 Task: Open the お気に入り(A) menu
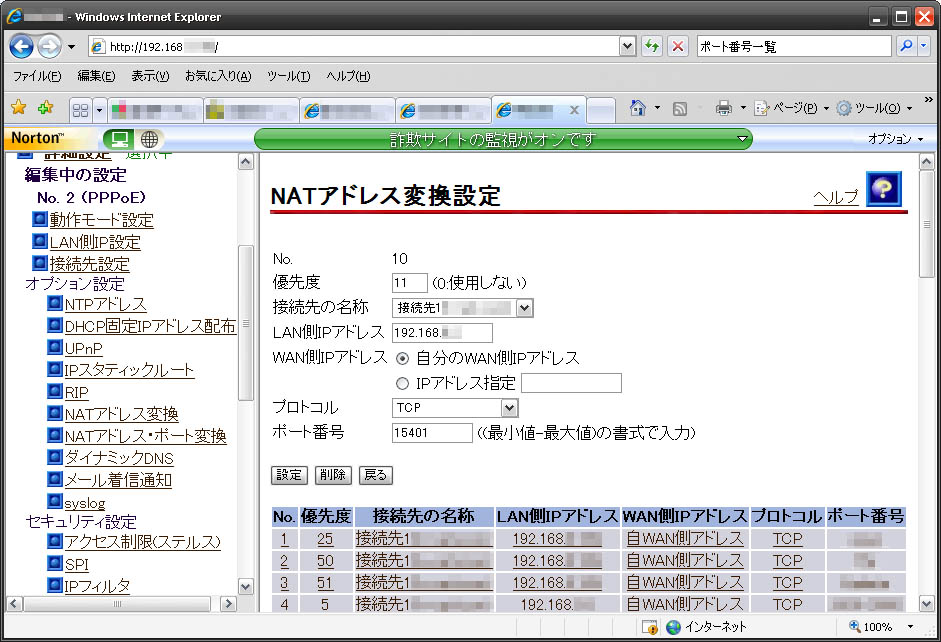coord(218,76)
